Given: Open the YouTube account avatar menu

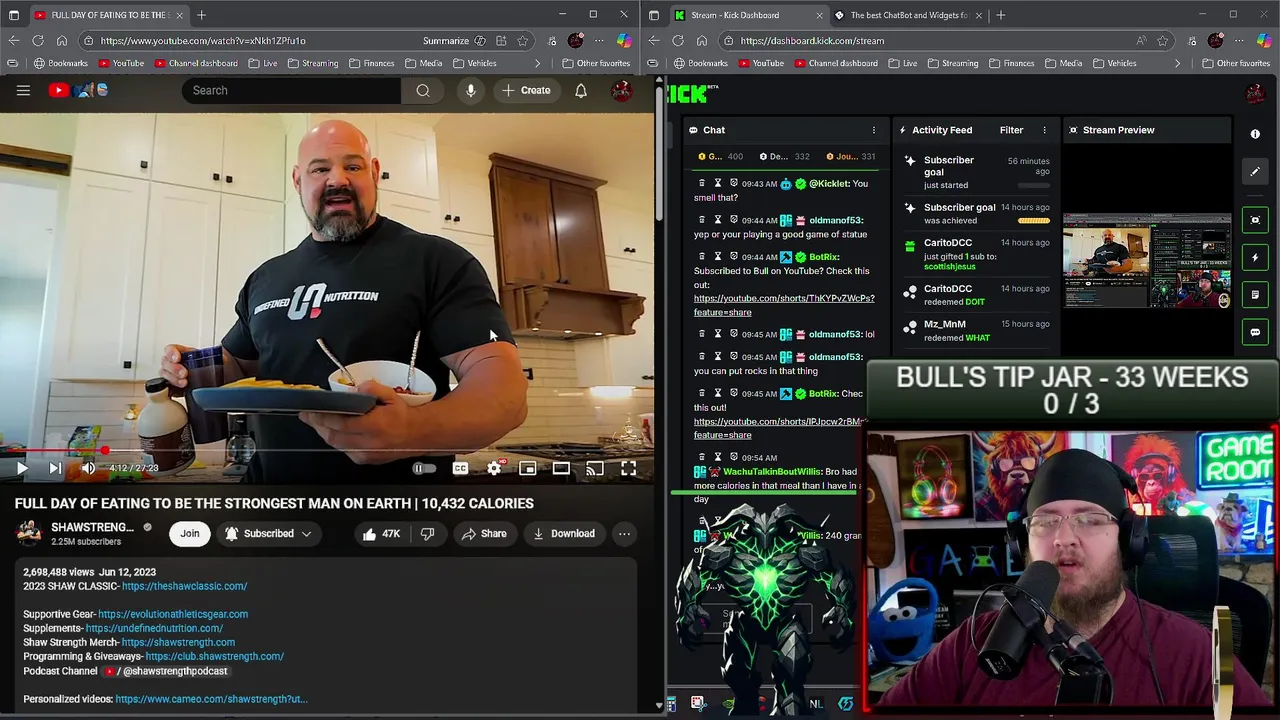Looking at the screenshot, I should click(621, 90).
